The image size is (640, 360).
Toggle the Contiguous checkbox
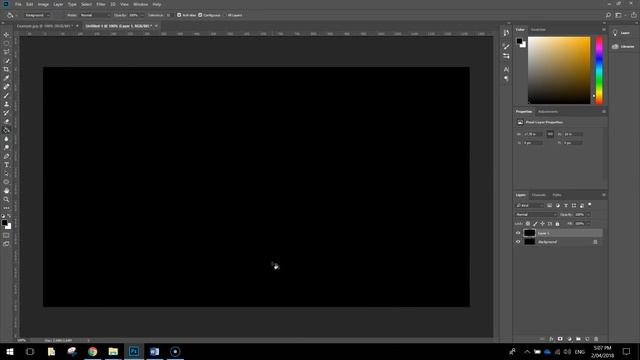pyautogui.click(x=200, y=15)
